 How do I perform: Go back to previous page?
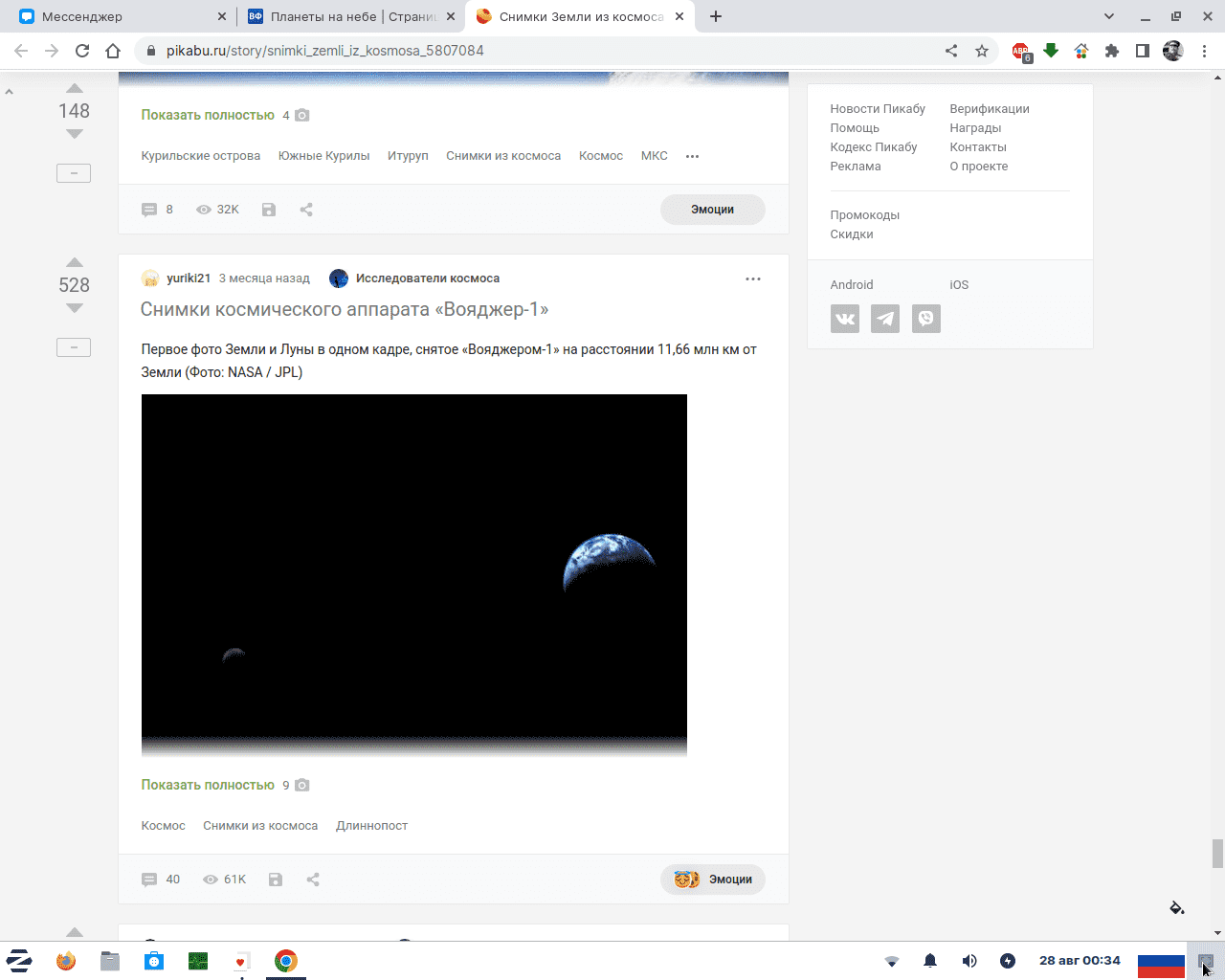tap(21, 51)
